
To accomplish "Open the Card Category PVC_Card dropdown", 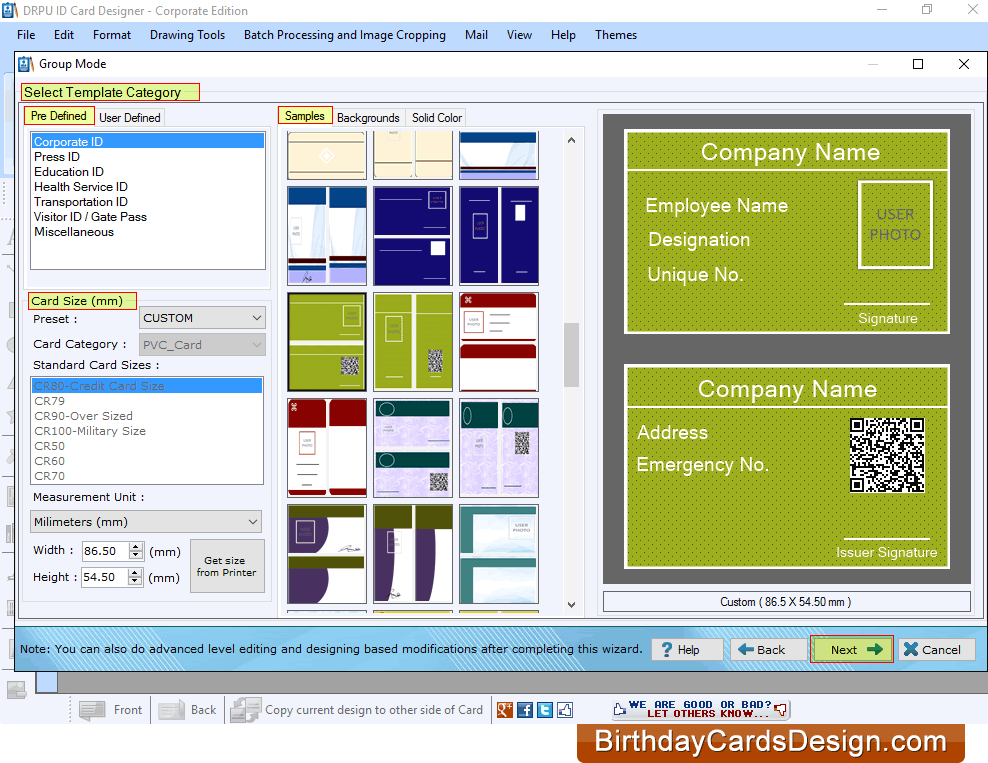I will (202, 345).
